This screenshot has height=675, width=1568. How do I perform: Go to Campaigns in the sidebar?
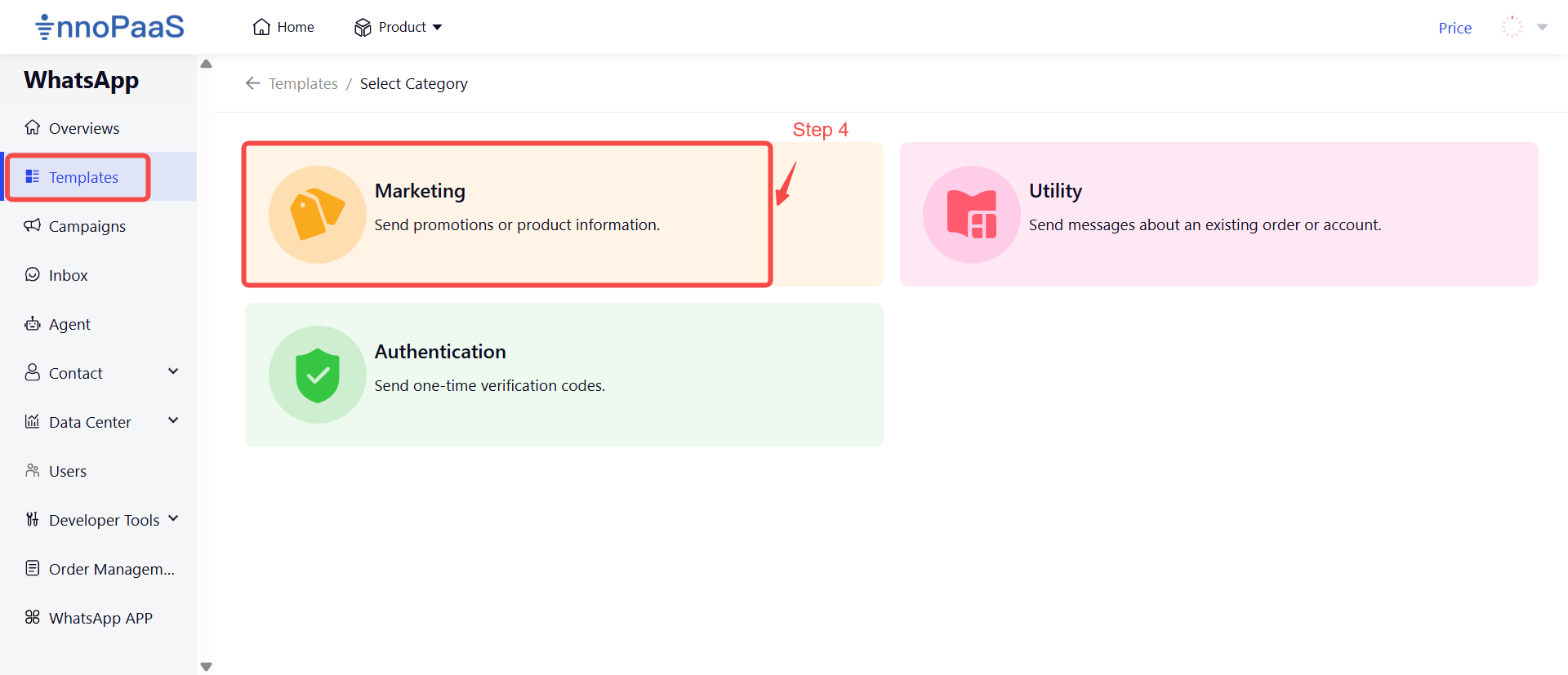98,226
